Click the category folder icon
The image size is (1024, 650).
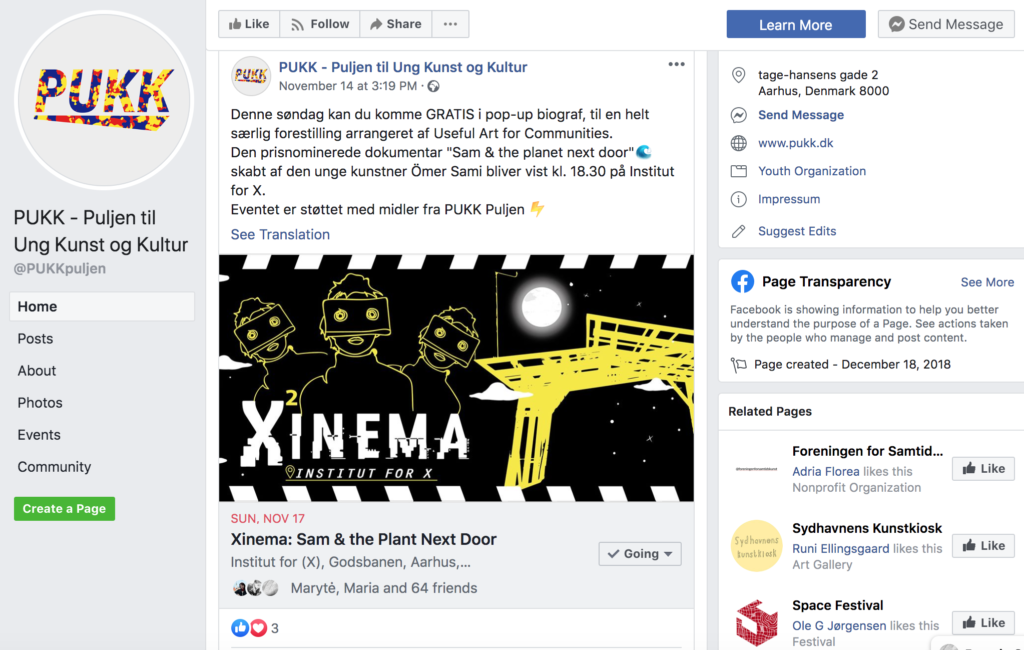tap(739, 171)
